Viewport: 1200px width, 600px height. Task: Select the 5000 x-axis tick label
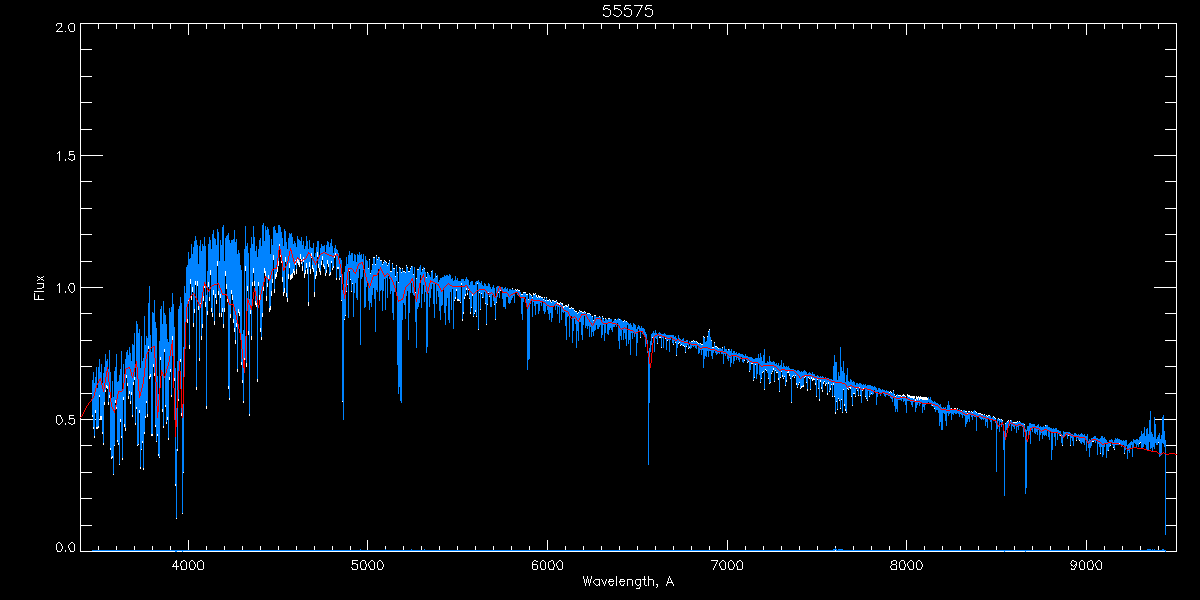pyautogui.click(x=367, y=563)
